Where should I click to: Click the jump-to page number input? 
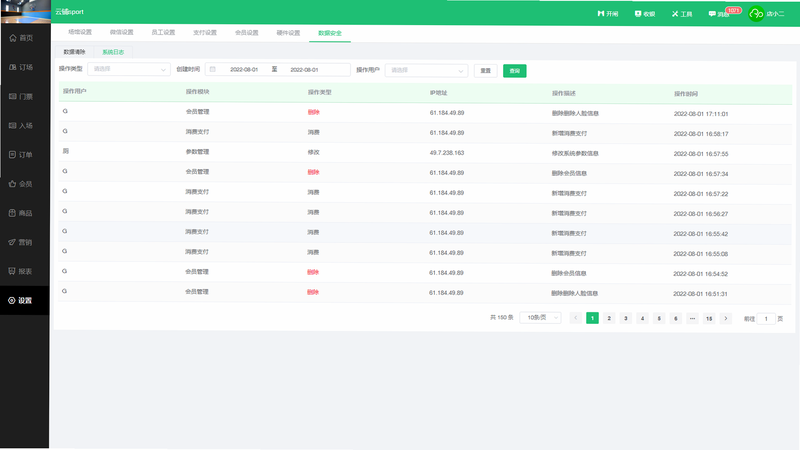tap(766, 319)
